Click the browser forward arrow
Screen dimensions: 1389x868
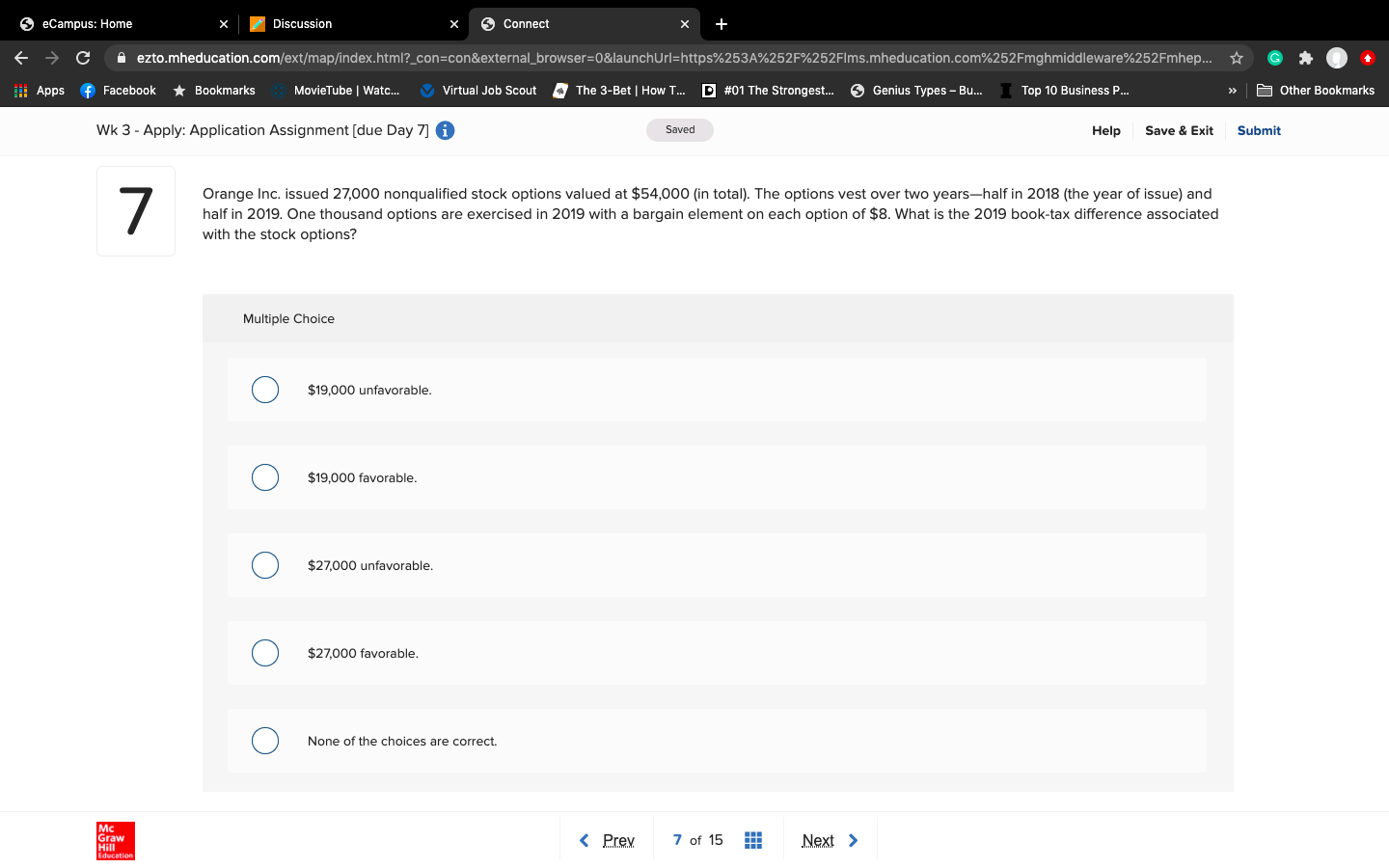(52, 58)
